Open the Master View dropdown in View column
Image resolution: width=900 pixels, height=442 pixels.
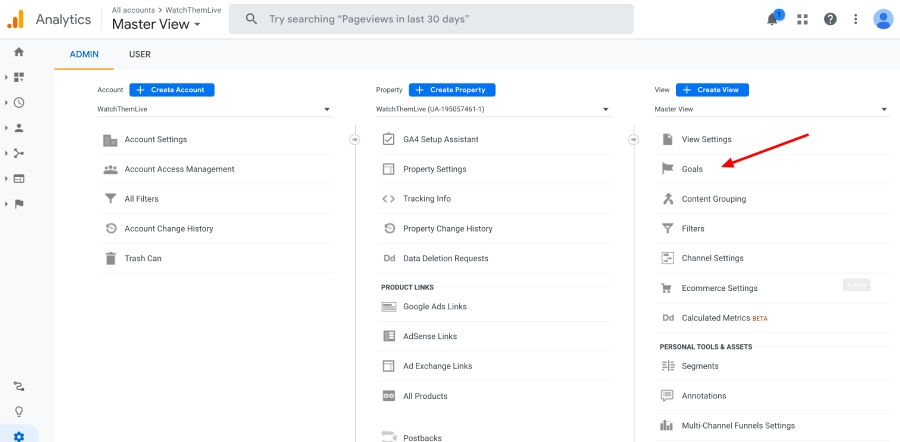[x=772, y=109]
